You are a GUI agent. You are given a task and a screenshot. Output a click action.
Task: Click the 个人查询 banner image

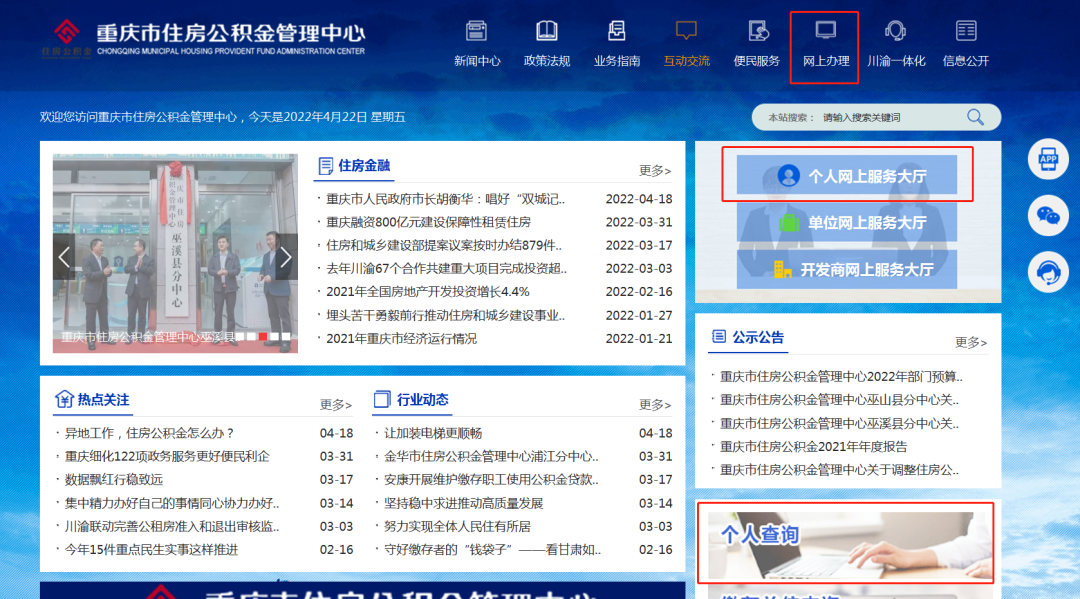click(846, 543)
